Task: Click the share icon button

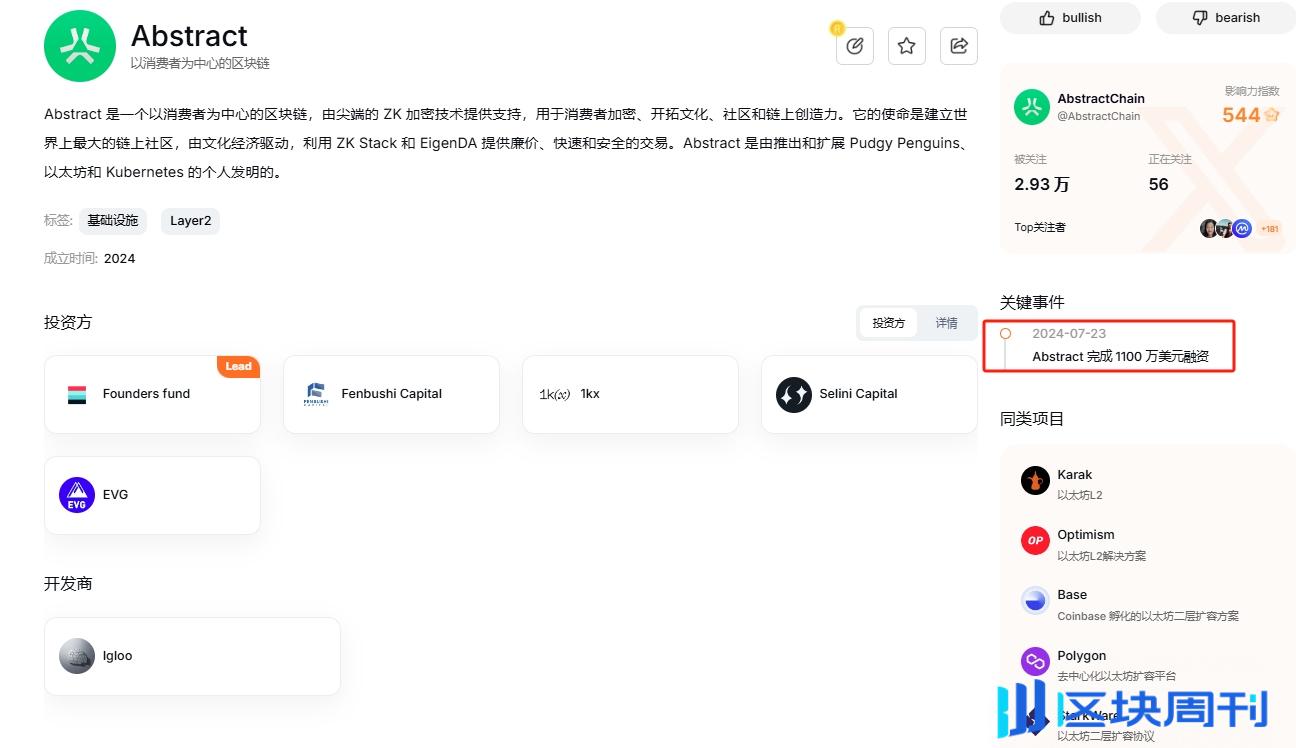Action: (959, 46)
